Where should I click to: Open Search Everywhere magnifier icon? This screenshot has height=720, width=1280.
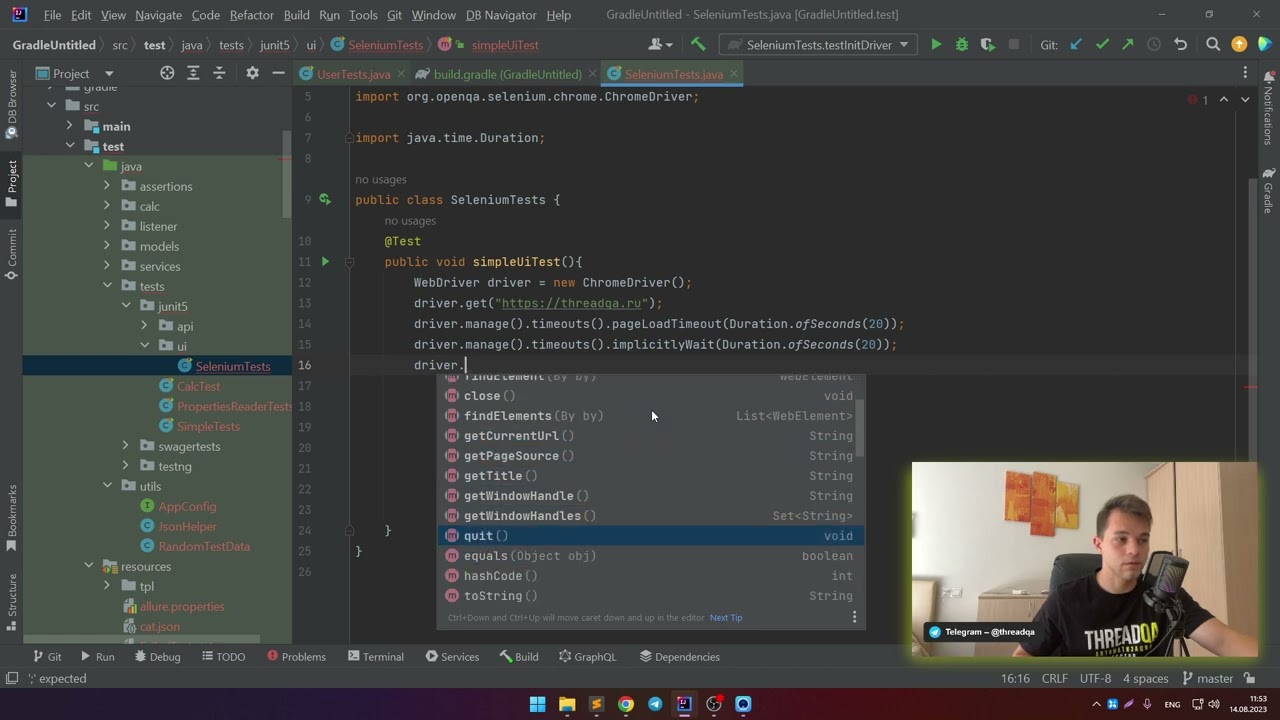click(1213, 45)
